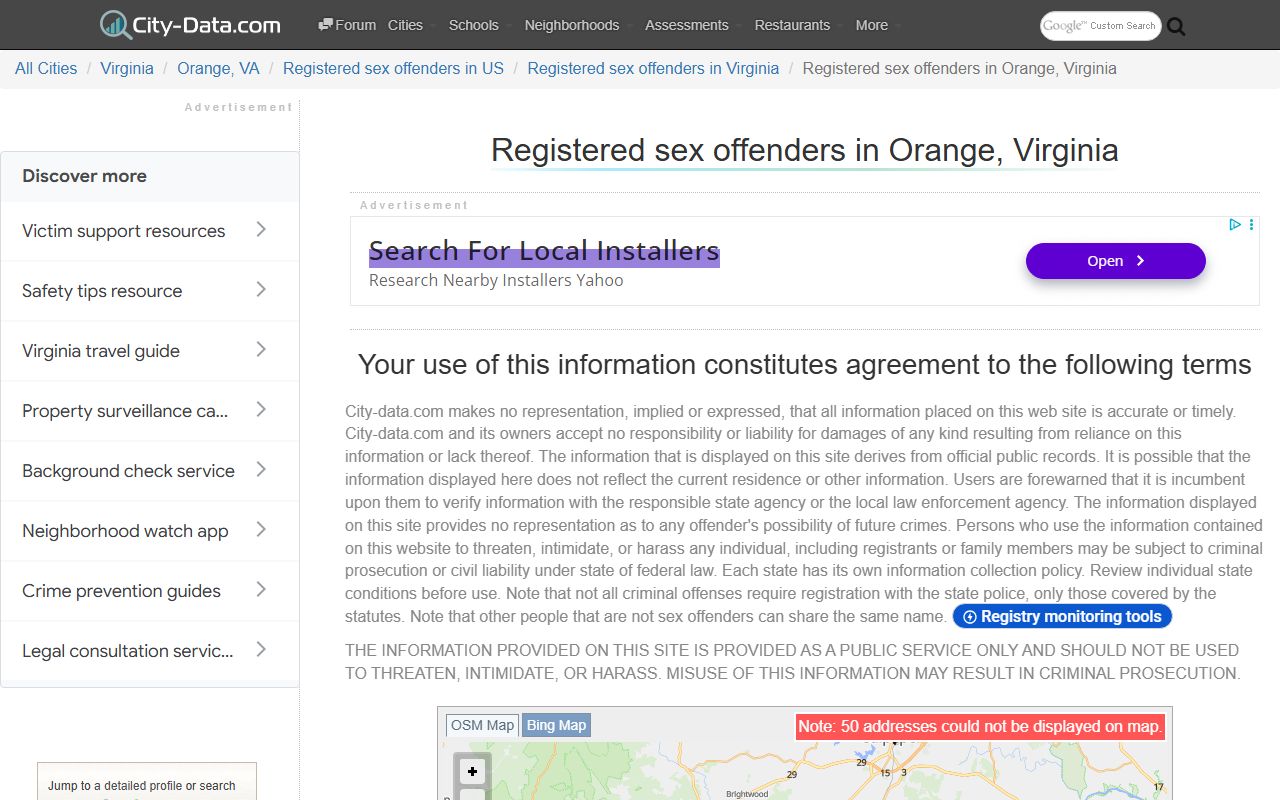Focus the Google Custom Search field
This screenshot has width=1280, height=800.
click(x=1100, y=26)
